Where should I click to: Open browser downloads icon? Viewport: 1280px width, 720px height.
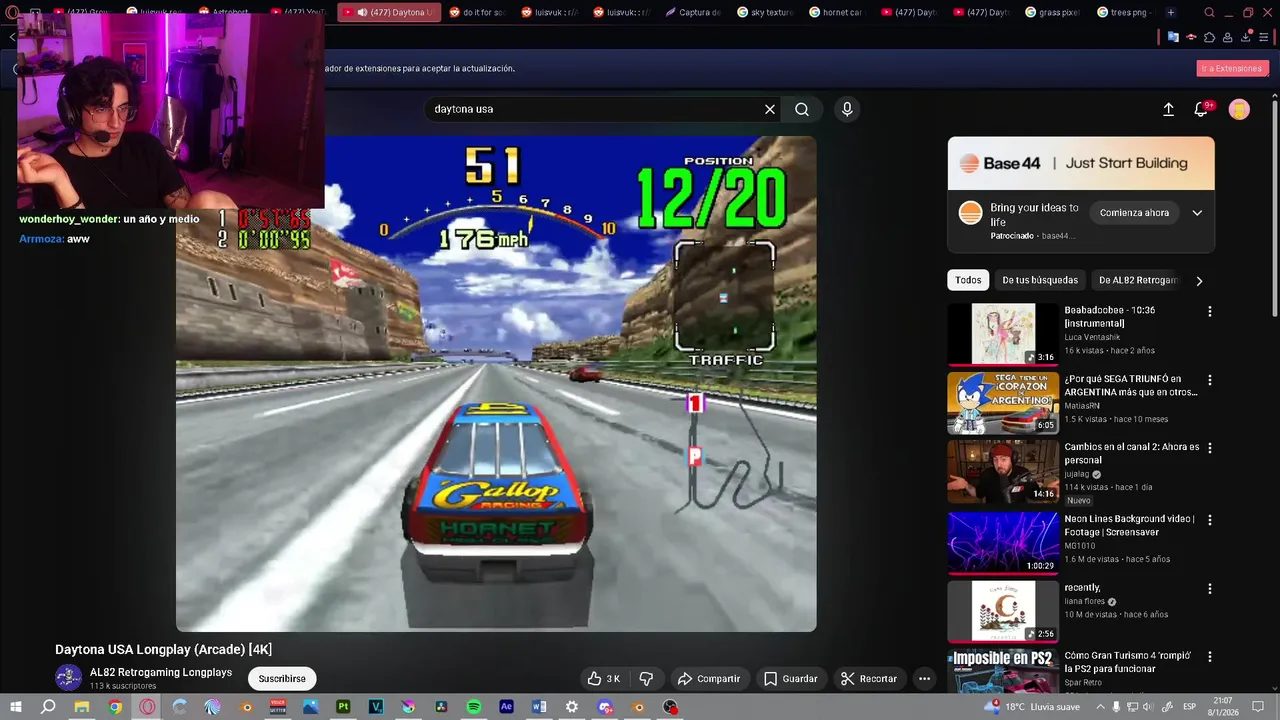point(1246,38)
